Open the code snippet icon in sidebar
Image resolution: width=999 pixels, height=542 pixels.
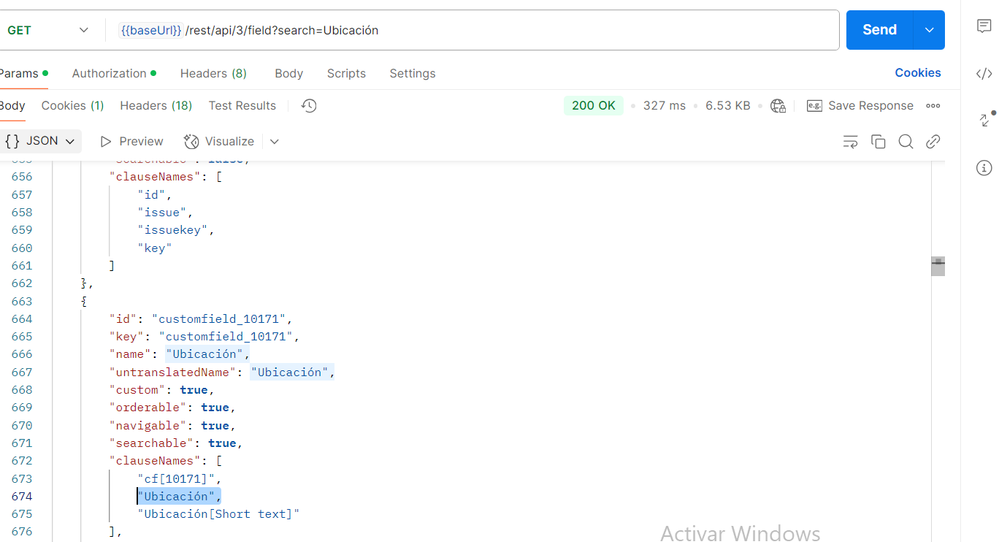coord(984,73)
